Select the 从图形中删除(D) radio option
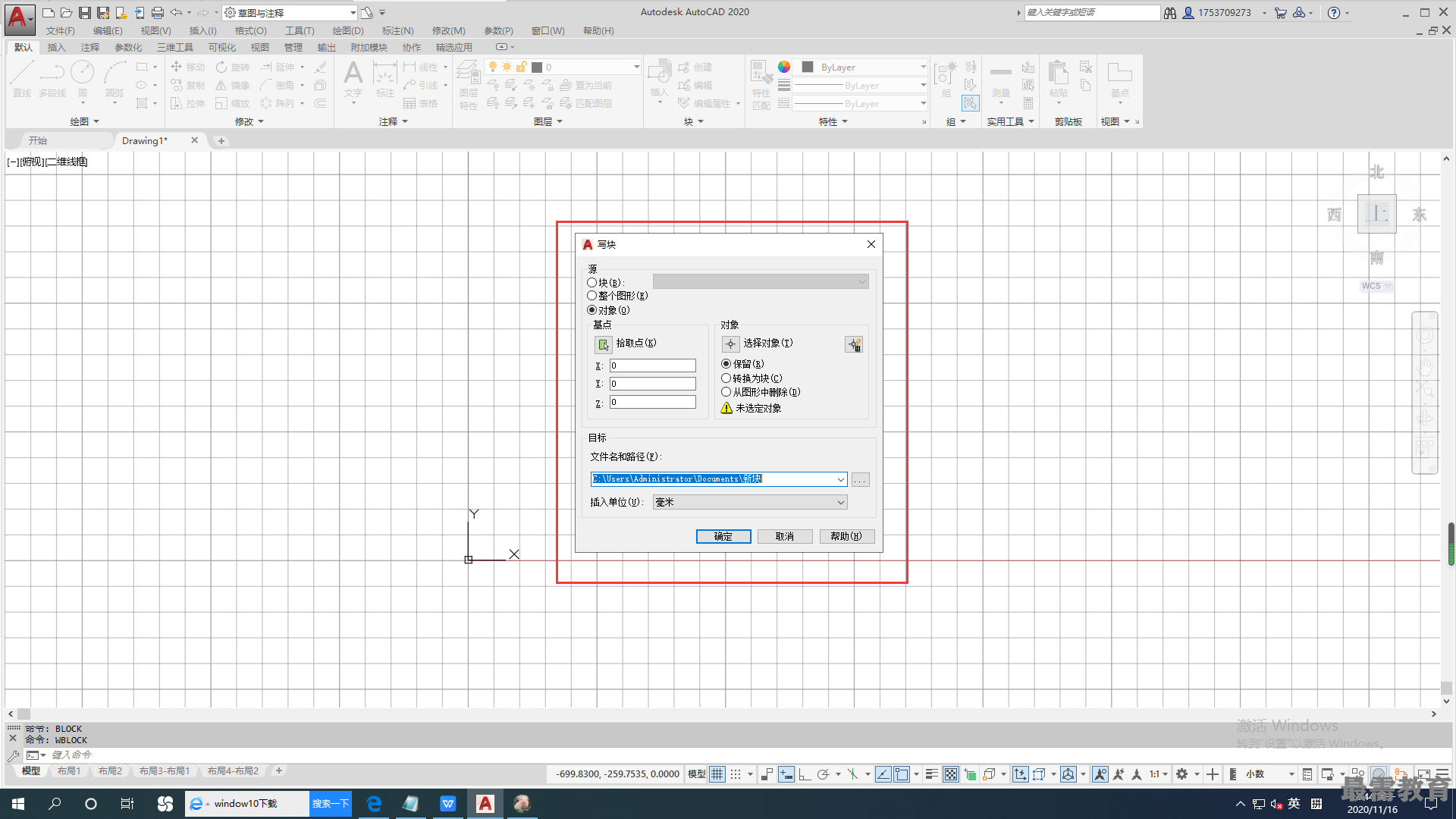Viewport: 1456px width, 819px height. (x=726, y=392)
